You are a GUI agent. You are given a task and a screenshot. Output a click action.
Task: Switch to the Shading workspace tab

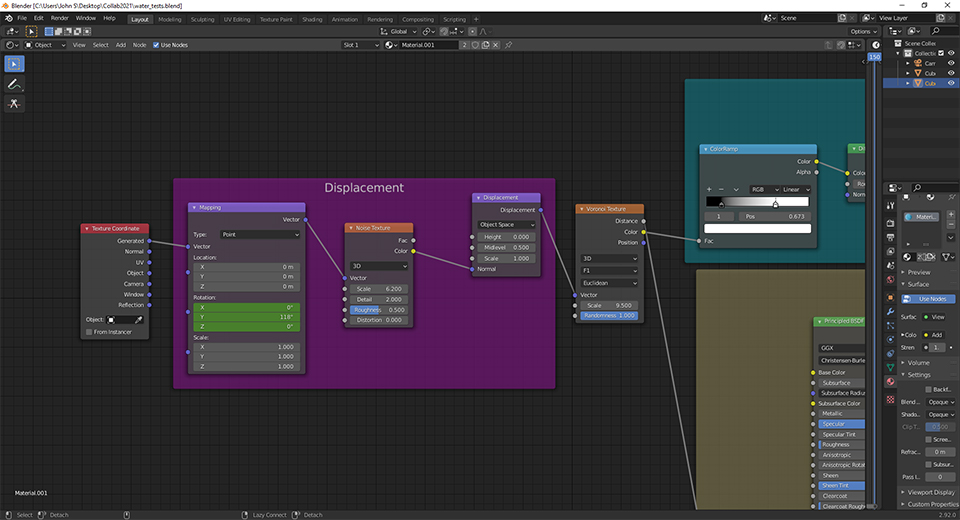pos(312,19)
